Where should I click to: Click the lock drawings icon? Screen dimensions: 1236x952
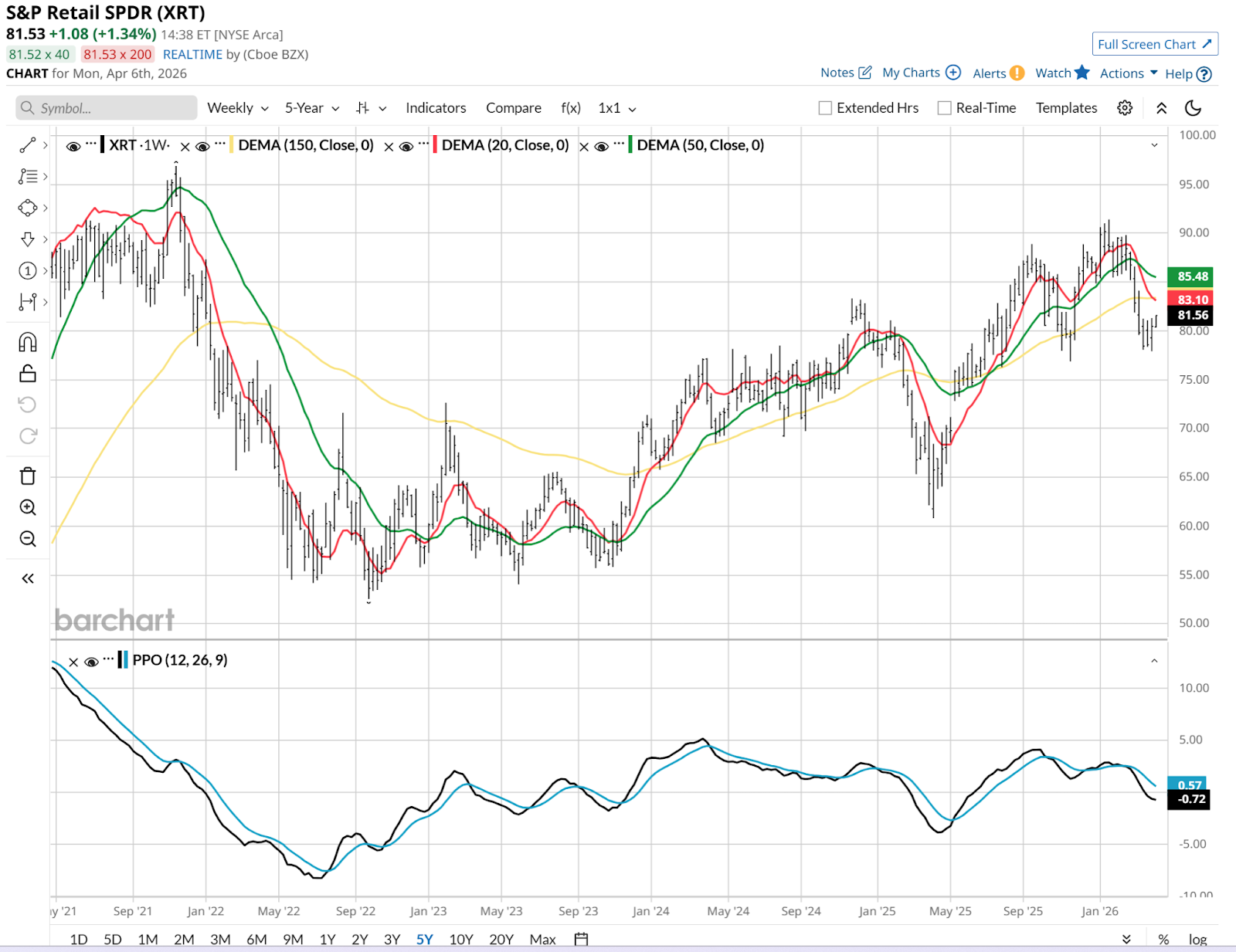tap(28, 374)
